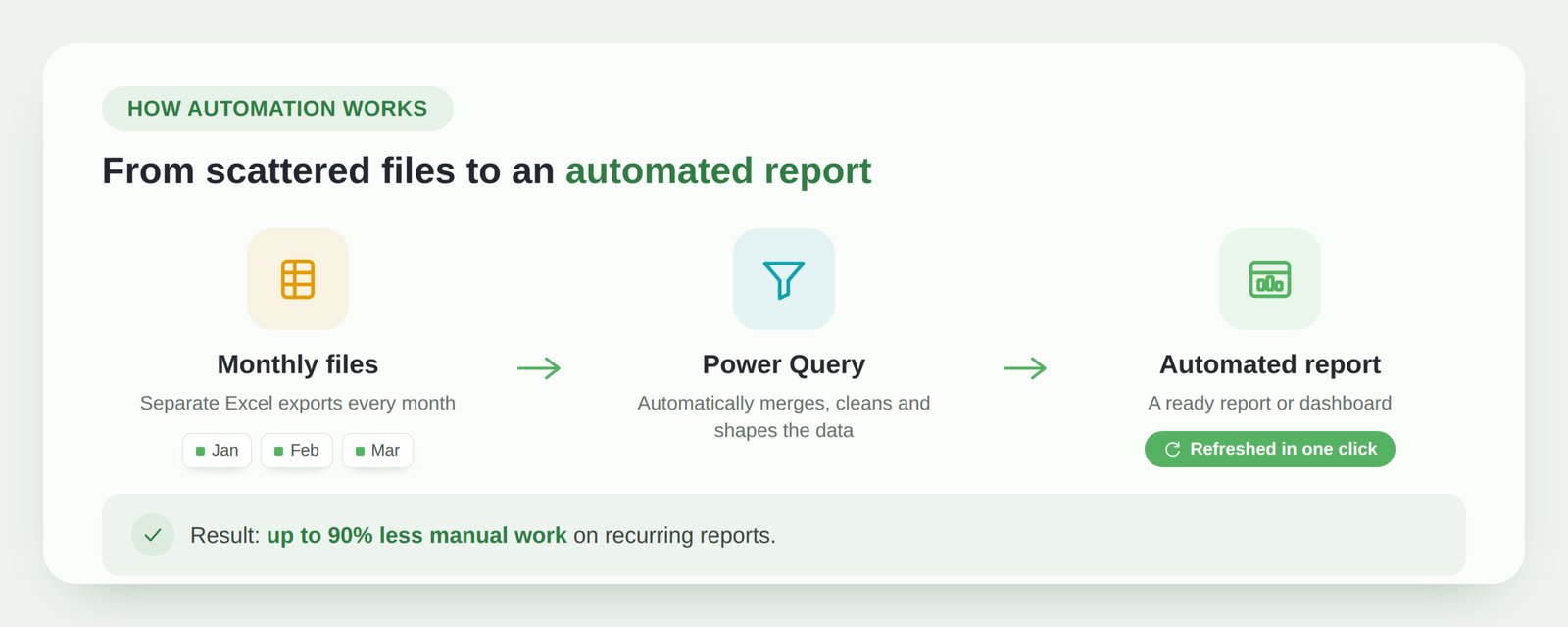Click 'A ready report or dashboard' text
1568x627 pixels.
point(1270,403)
